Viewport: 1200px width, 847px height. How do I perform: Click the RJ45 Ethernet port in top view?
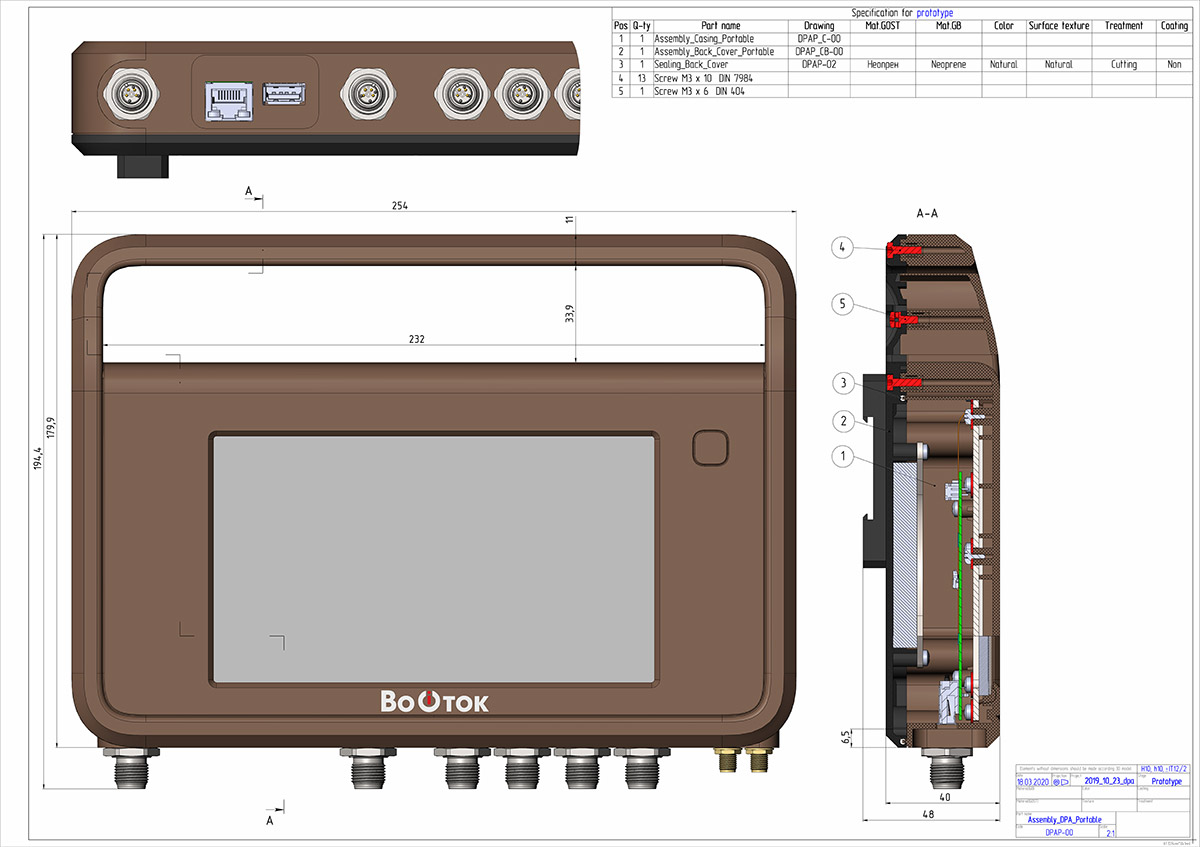click(x=229, y=98)
